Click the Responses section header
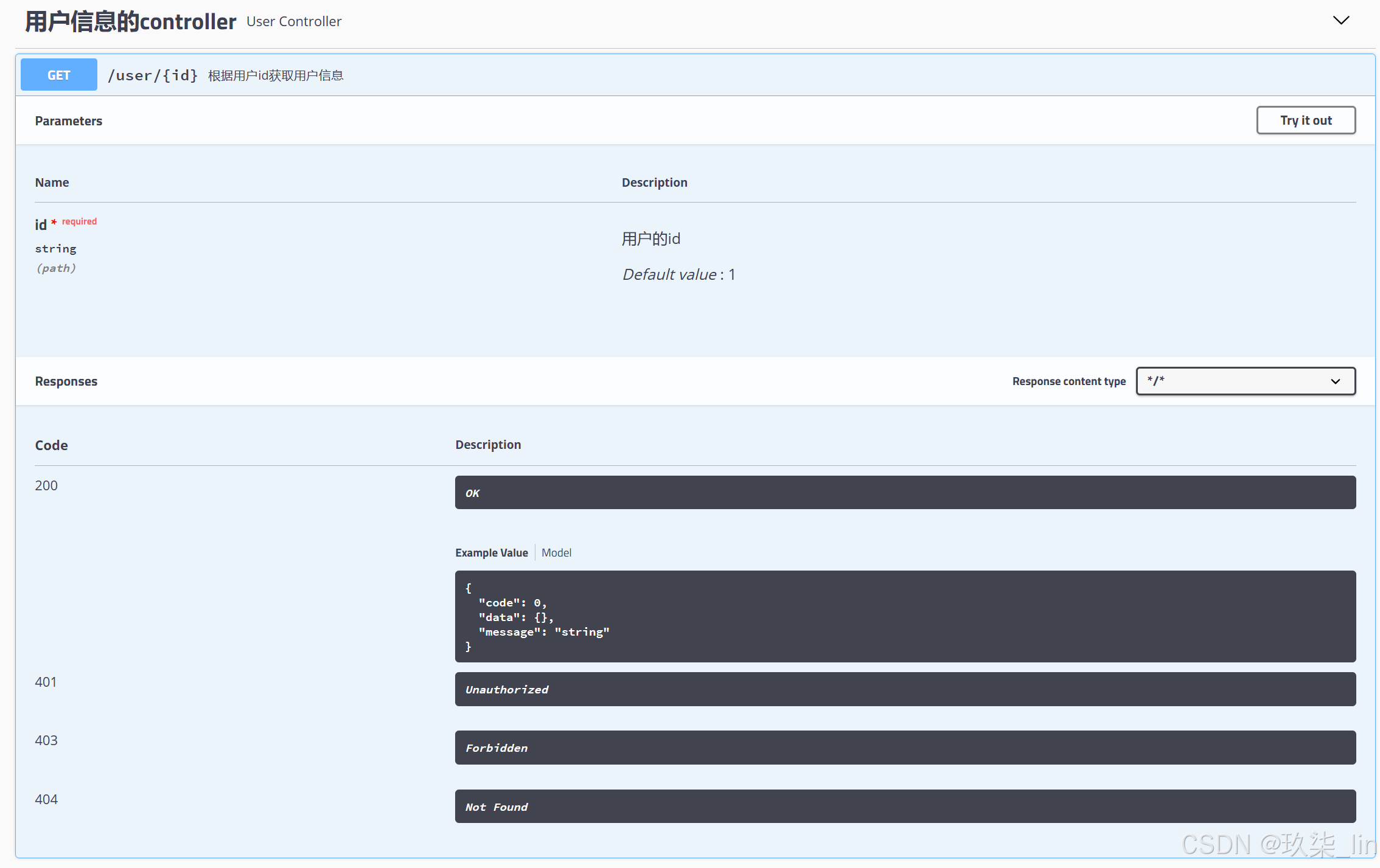The image size is (1380, 868). [x=66, y=381]
